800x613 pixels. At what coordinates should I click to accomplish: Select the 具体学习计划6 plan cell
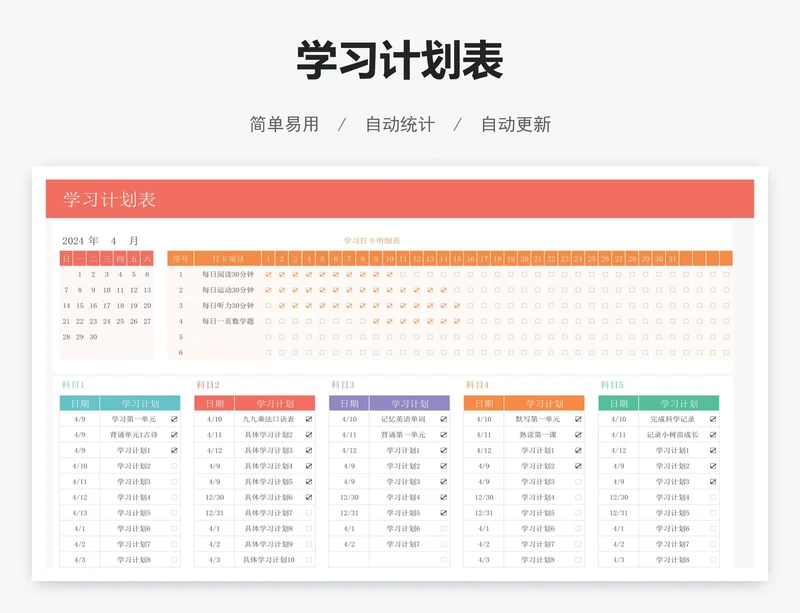point(268,497)
